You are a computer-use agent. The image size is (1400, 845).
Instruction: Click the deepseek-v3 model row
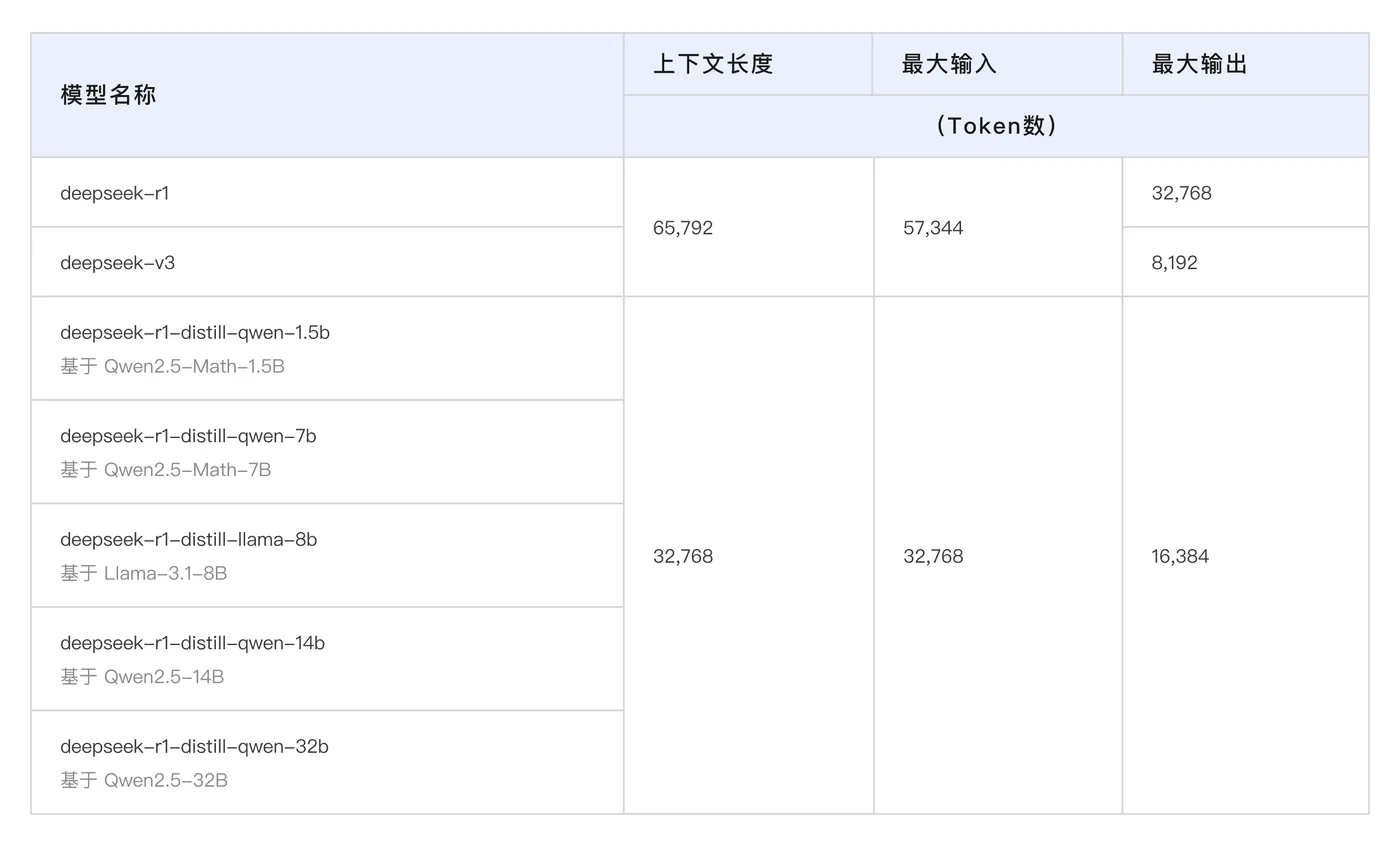[117, 263]
